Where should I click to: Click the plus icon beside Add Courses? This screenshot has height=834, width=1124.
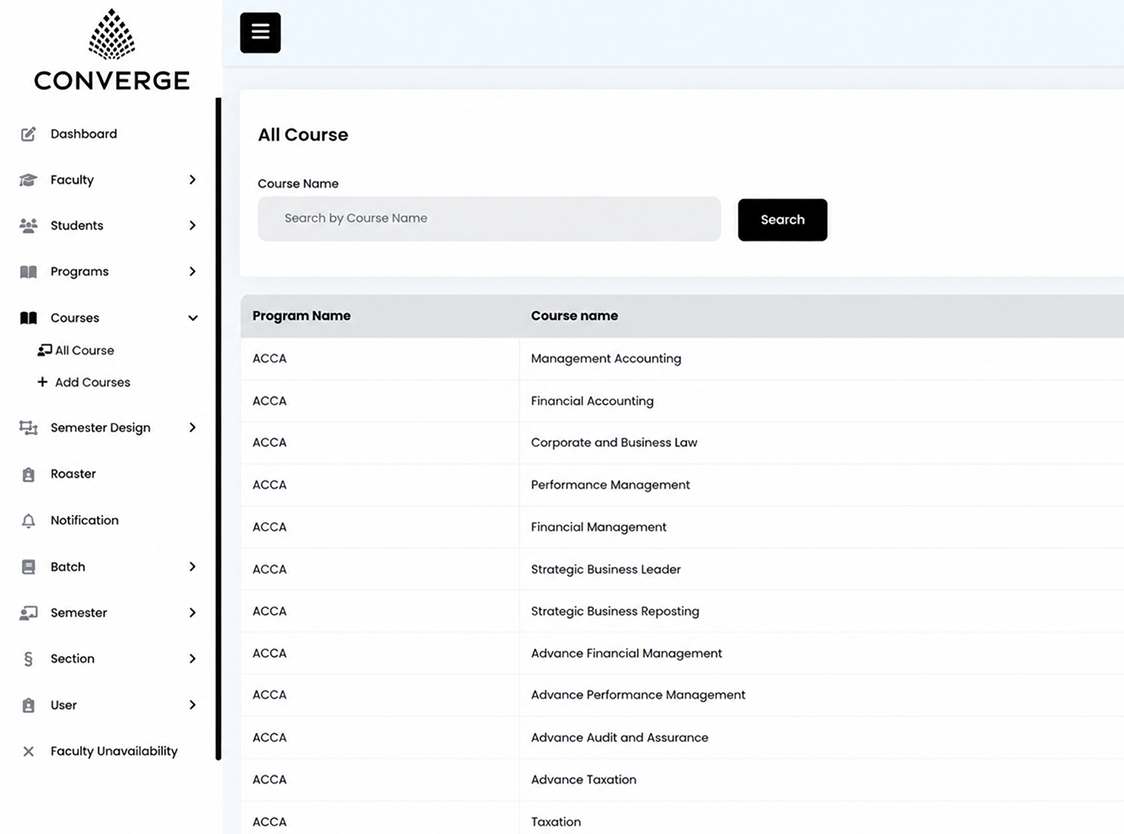point(42,382)
